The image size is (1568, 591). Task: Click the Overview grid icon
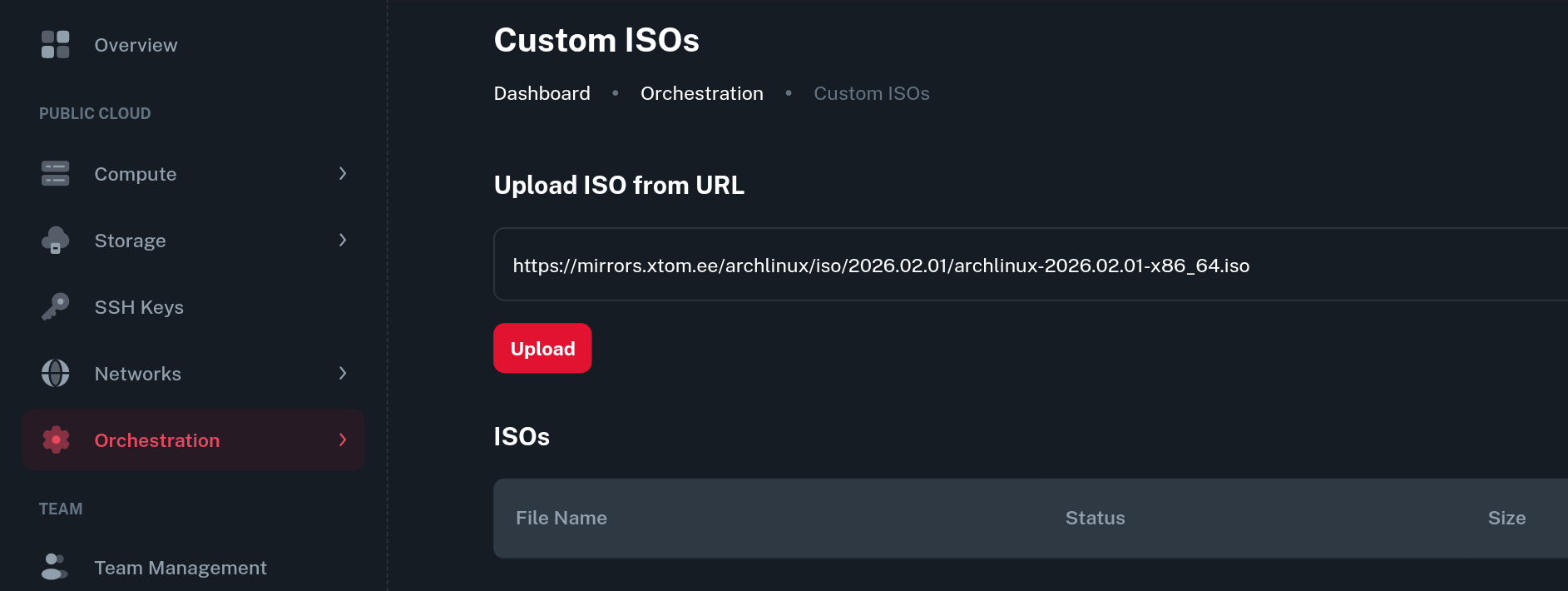point(55,45)
